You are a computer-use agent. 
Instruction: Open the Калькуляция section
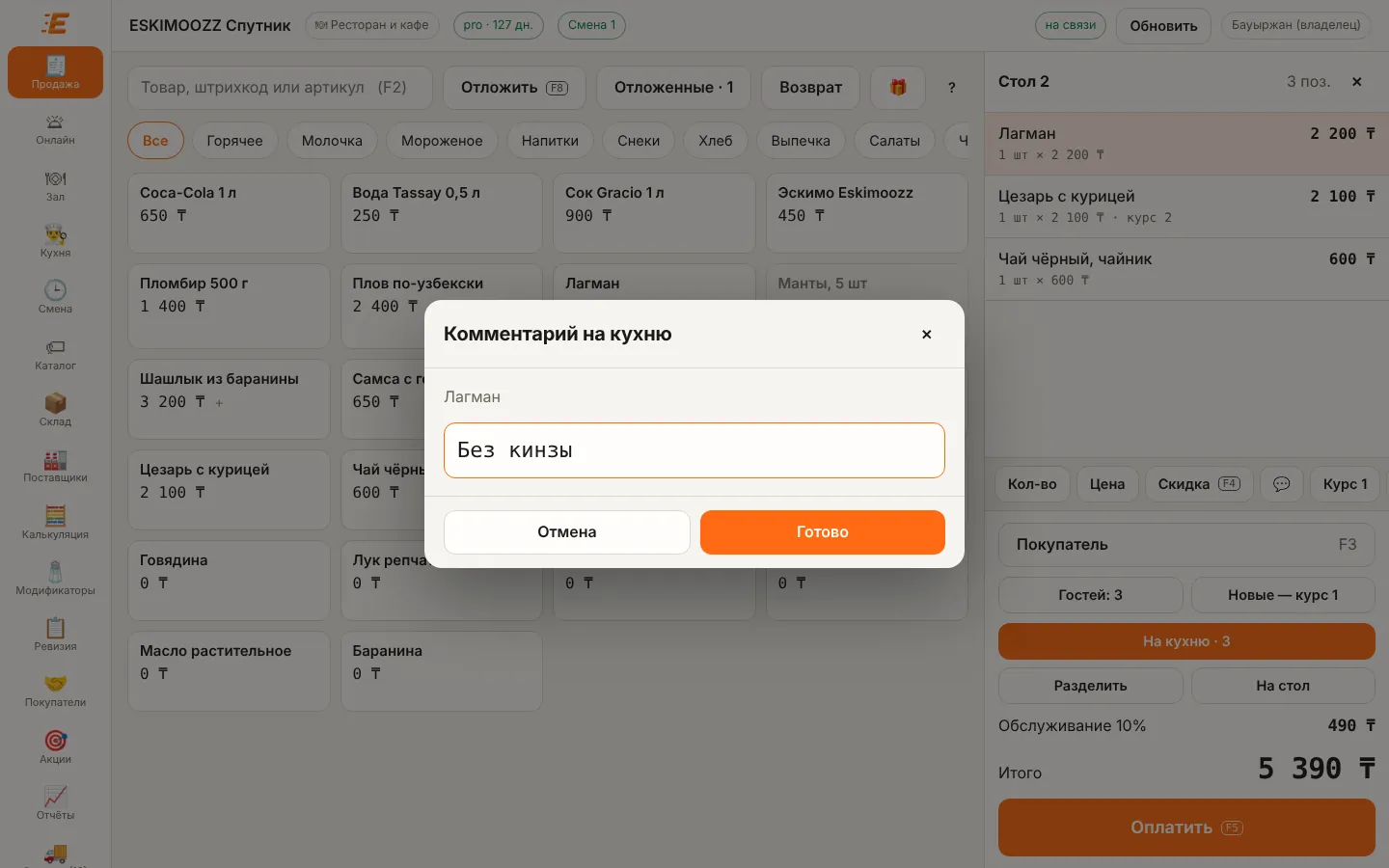[55, 524]
